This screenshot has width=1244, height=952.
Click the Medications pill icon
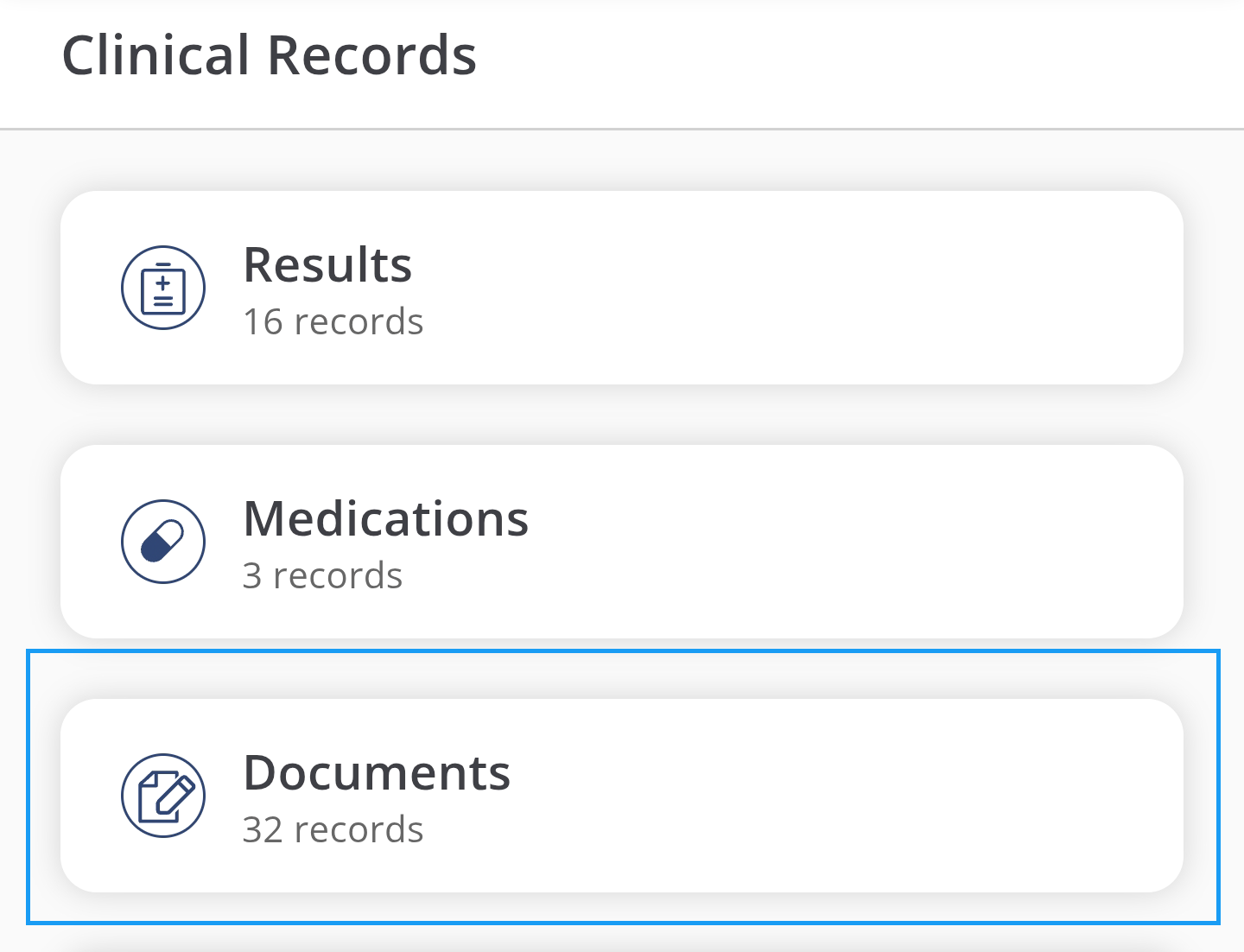(x=163, y=542)
